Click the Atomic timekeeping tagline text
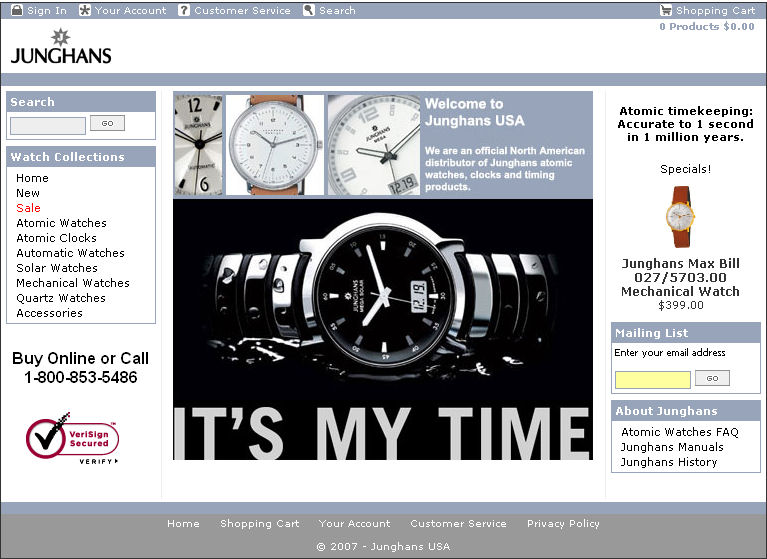Viewport: 767px width, 559px height. (685, 124)
